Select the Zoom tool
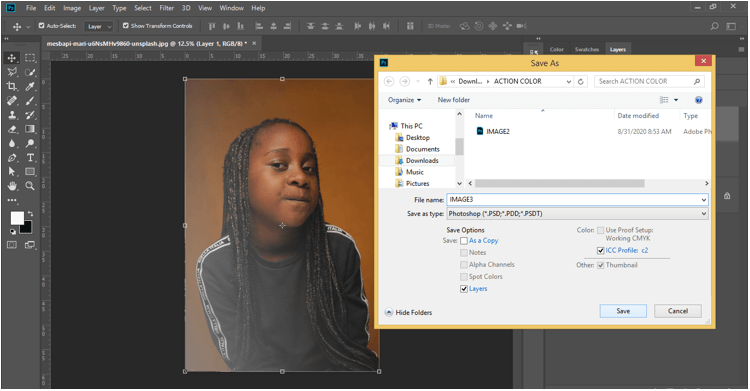The width and height of the screenshot is (750, 391). (x=30, y=186)
